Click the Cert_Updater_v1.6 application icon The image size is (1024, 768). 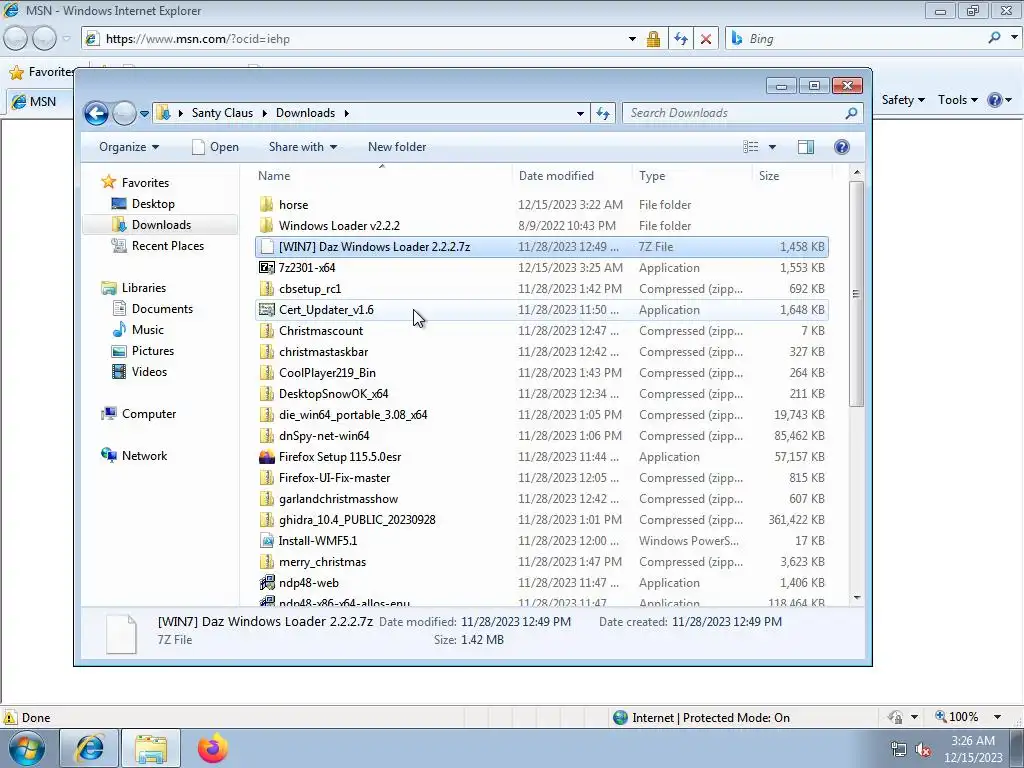click(266, 310)
